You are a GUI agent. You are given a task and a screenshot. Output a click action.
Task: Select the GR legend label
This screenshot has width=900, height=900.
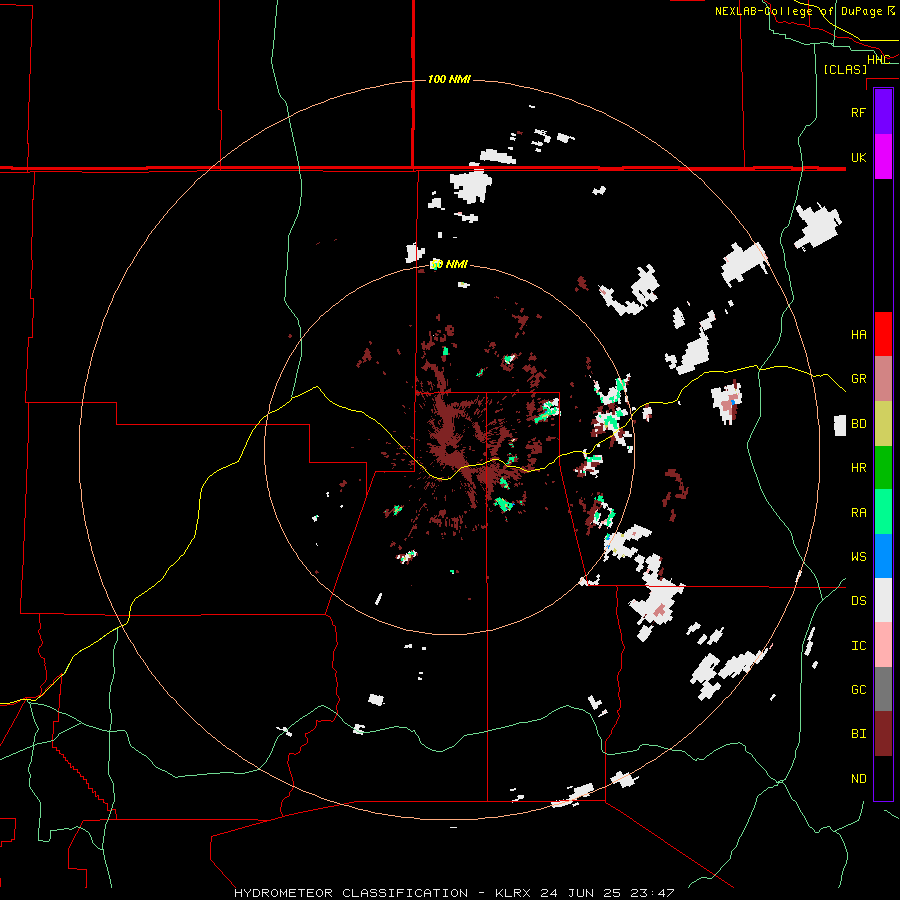(x=858, y=379)
